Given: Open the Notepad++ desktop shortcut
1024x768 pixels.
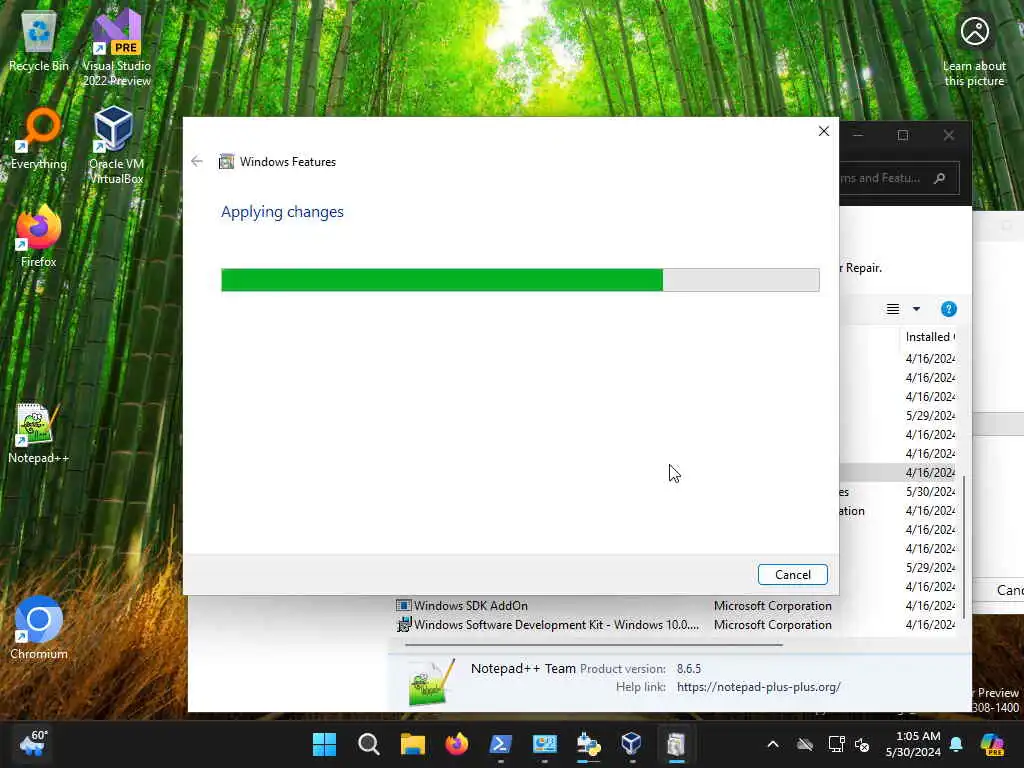Looking at the screenshot, I should pyautogui.click(x=39, y=433).
